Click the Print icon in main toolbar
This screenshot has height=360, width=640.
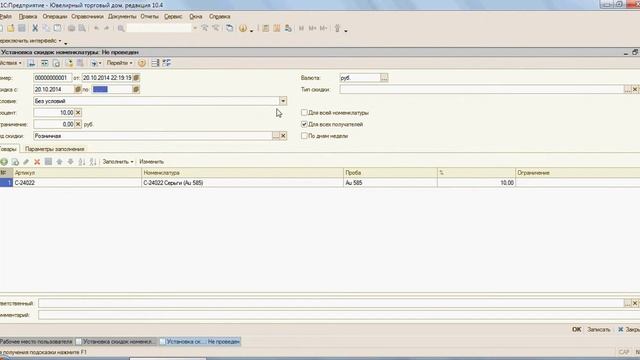[x=71, y=28]
